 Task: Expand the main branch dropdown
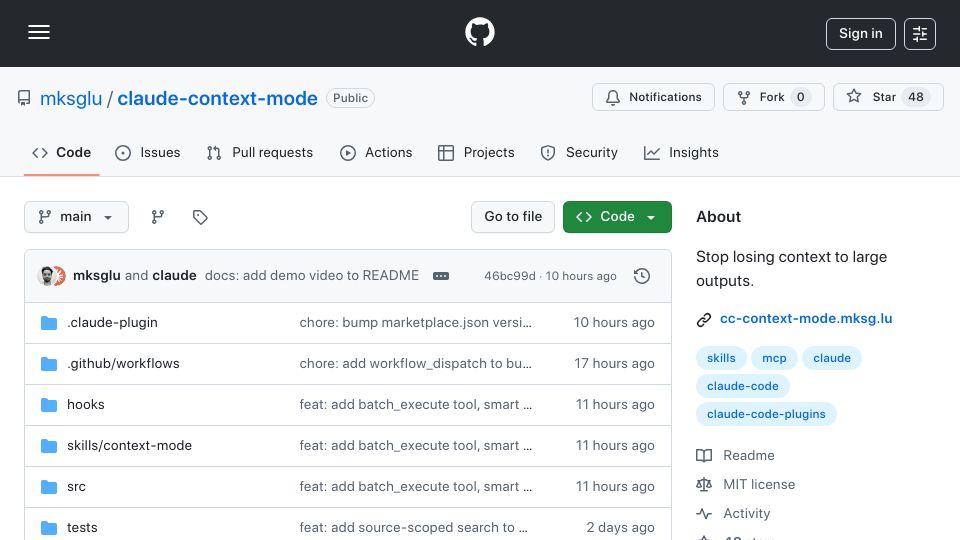77,217
